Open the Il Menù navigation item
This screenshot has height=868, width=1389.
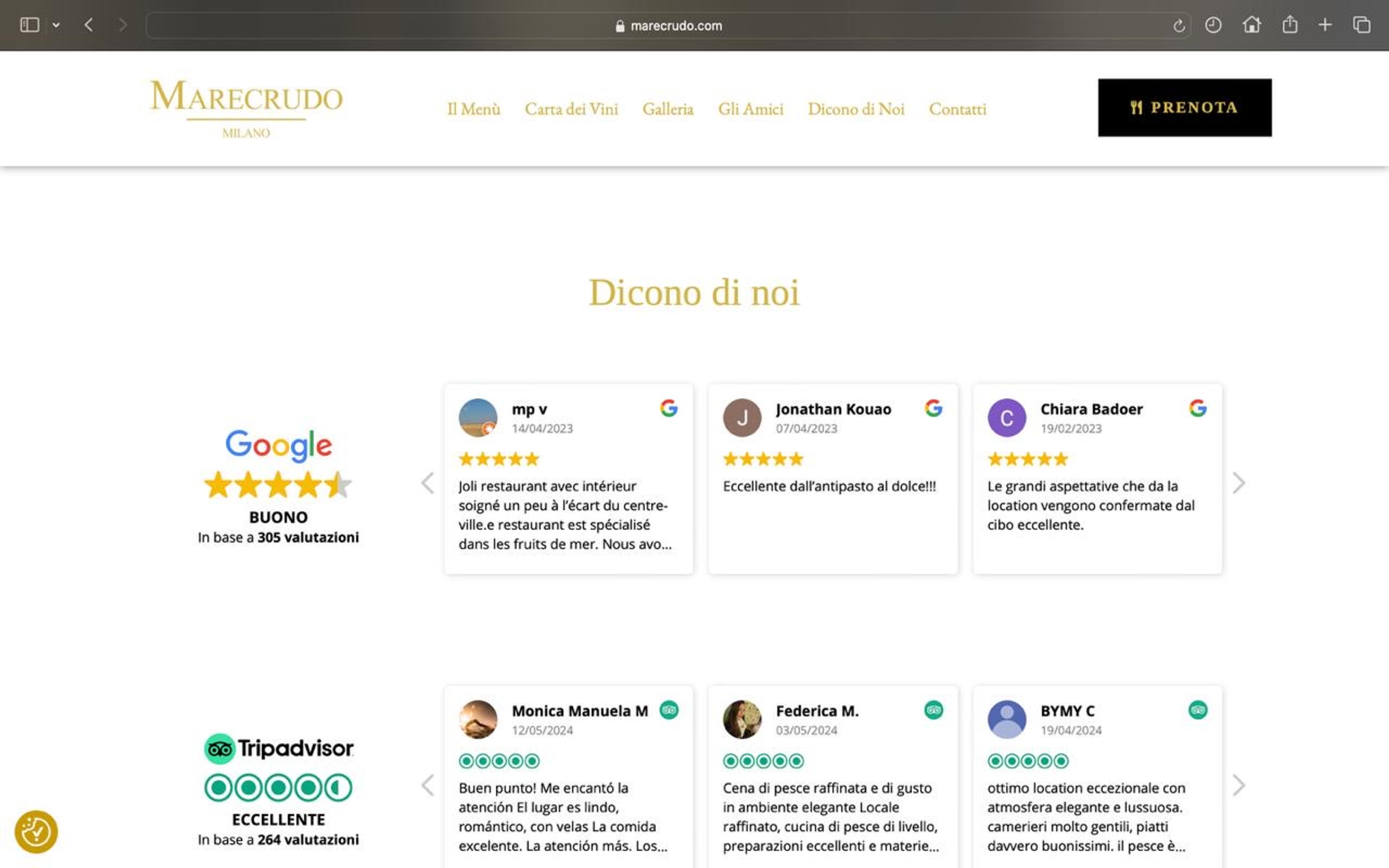473,109
